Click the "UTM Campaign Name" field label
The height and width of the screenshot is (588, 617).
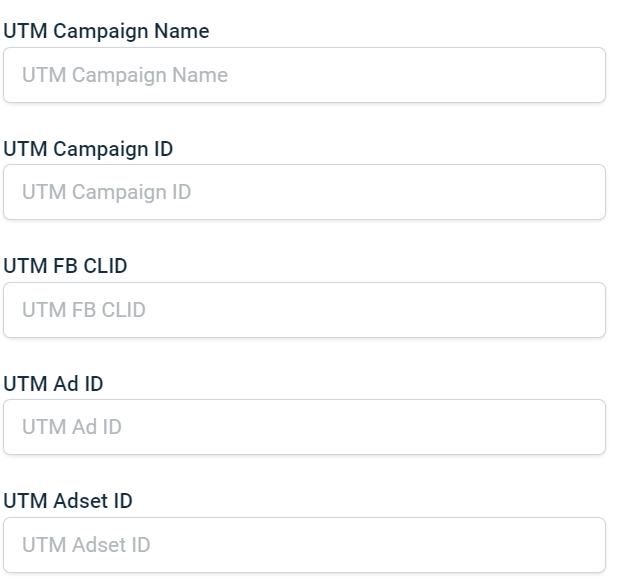pyautogui.click(x=107, y=31)
